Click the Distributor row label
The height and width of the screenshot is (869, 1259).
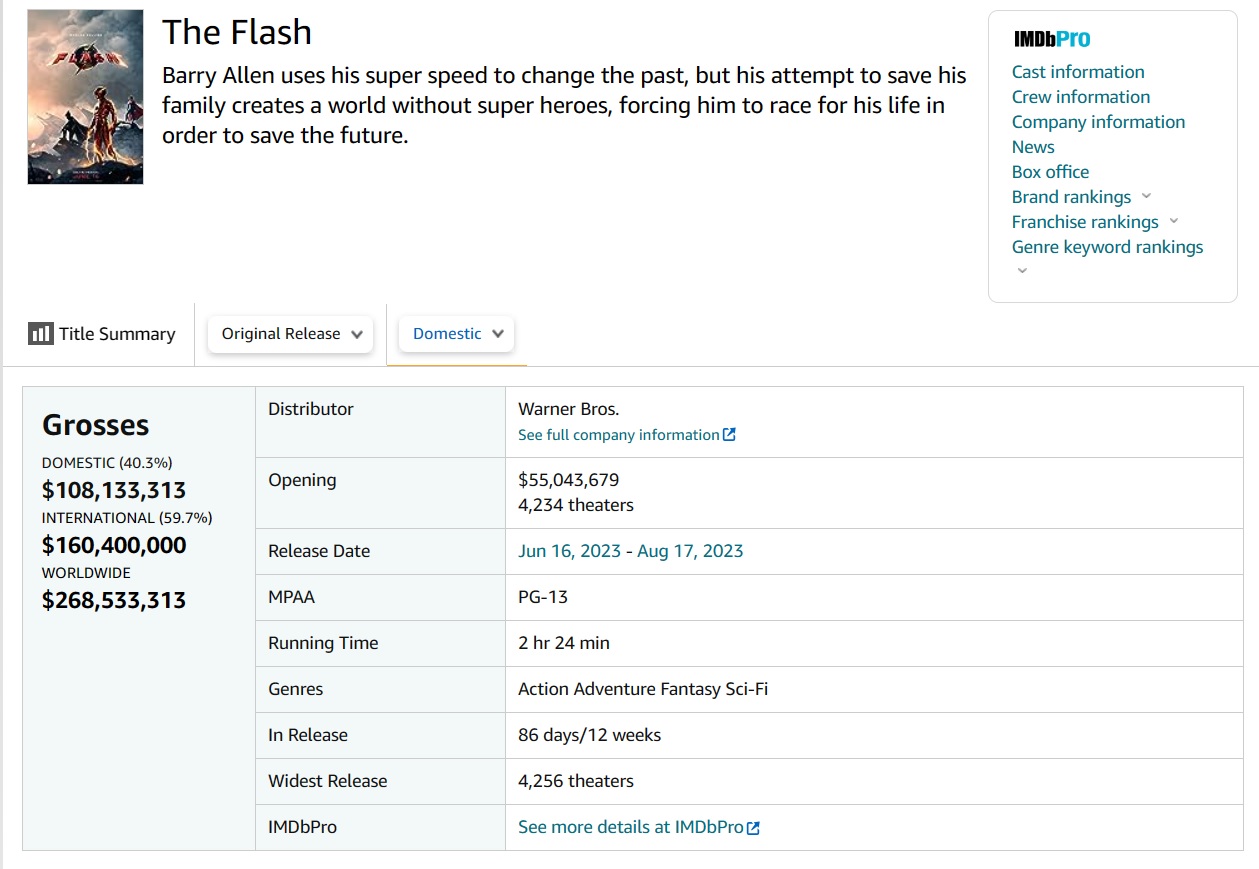311,409
